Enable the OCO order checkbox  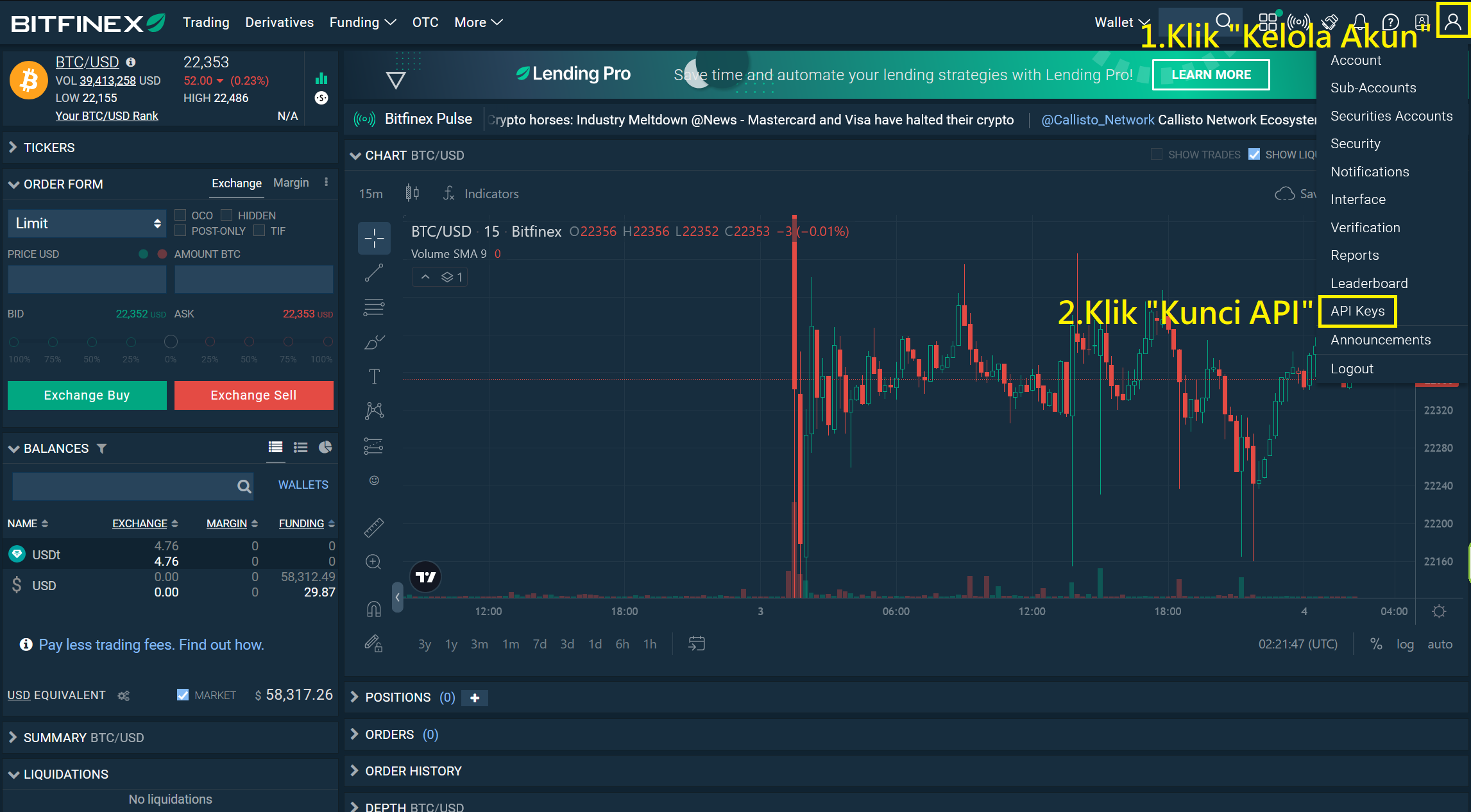[181, 215]
